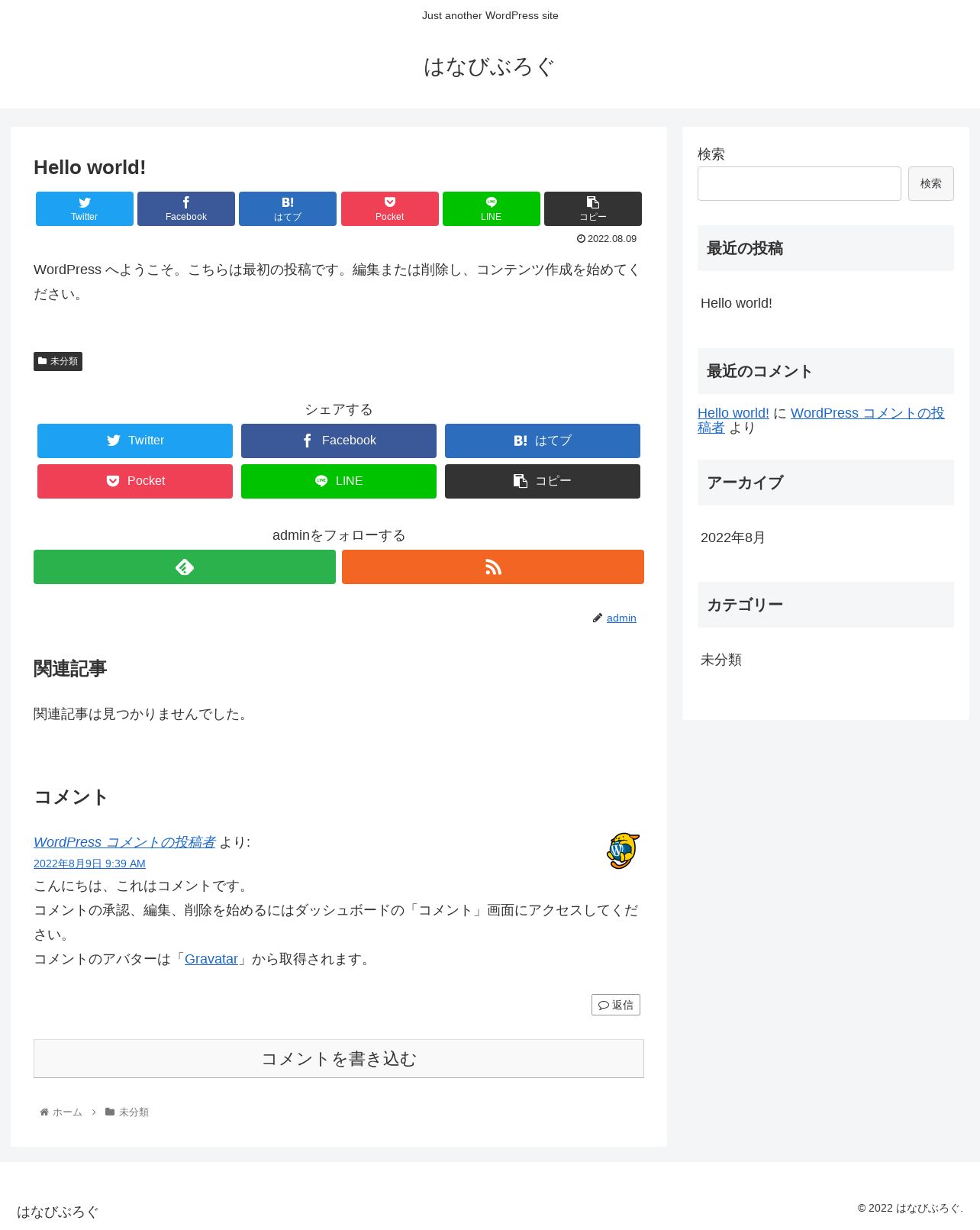Open the sidebar WordPress コメントの投稿者 link
Viewport: 980px width, 1230px height.
(821, 420)
